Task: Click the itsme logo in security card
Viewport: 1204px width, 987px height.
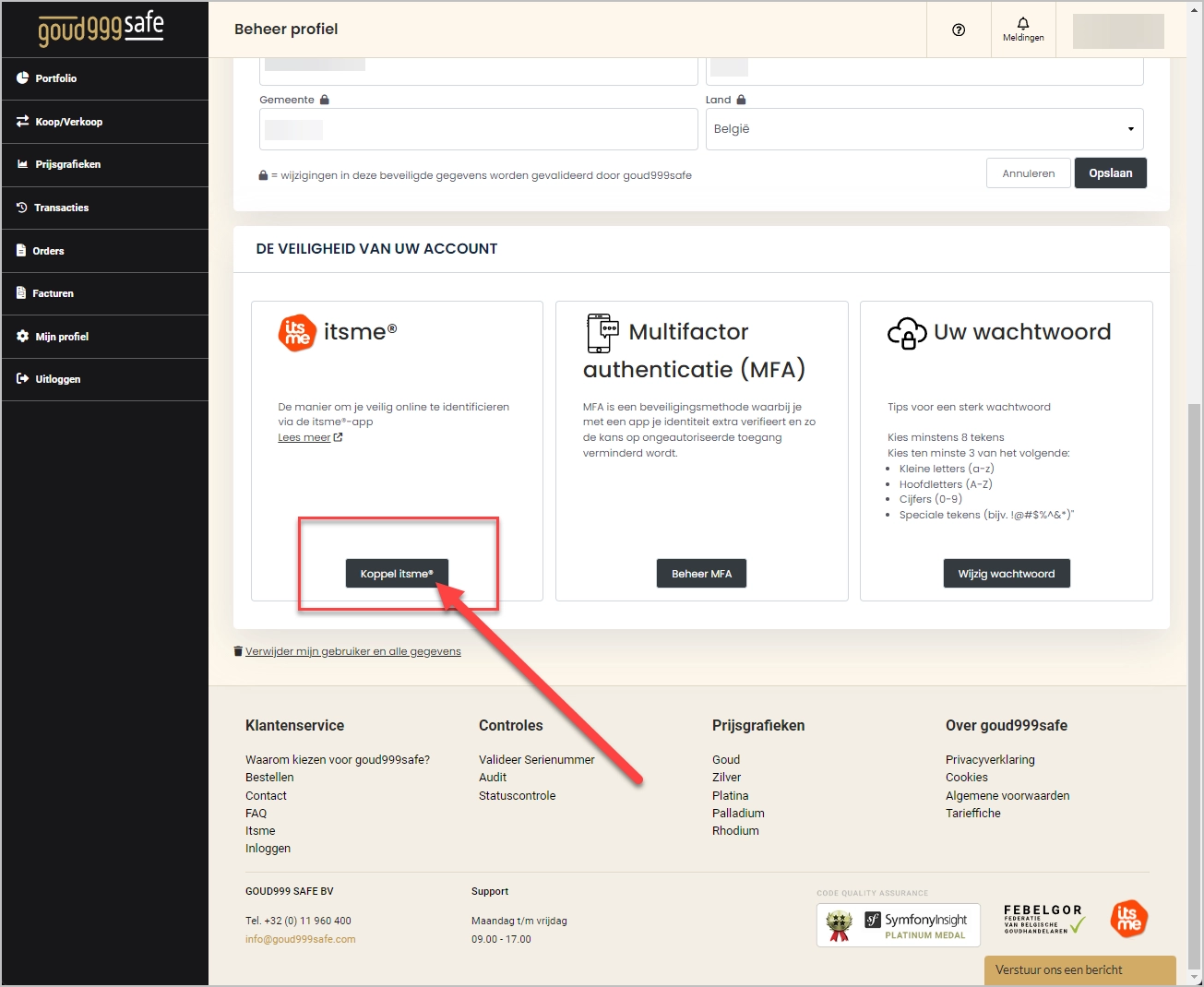Action: (x=297, y=332)
